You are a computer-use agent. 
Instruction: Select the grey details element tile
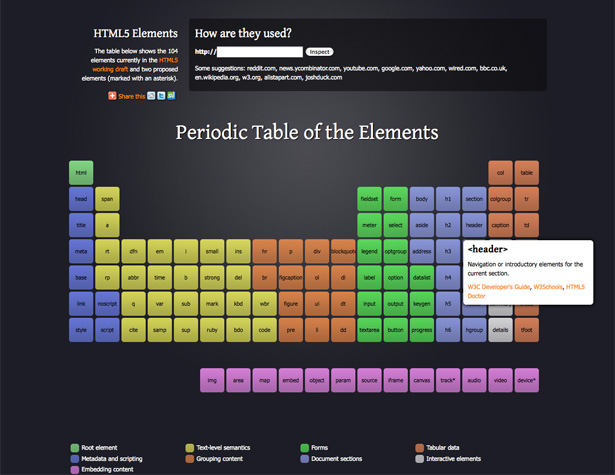click(x=500, y=330)
